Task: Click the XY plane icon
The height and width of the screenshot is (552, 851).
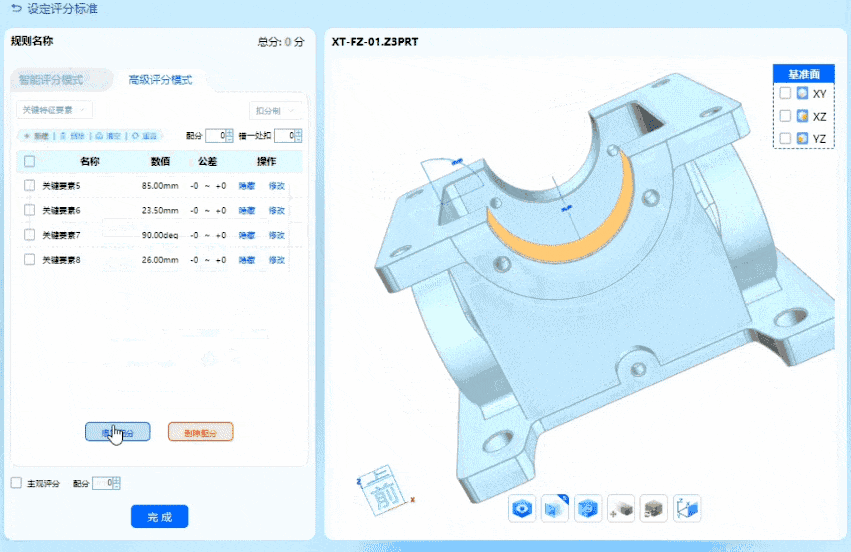Action: coord(802,93)
